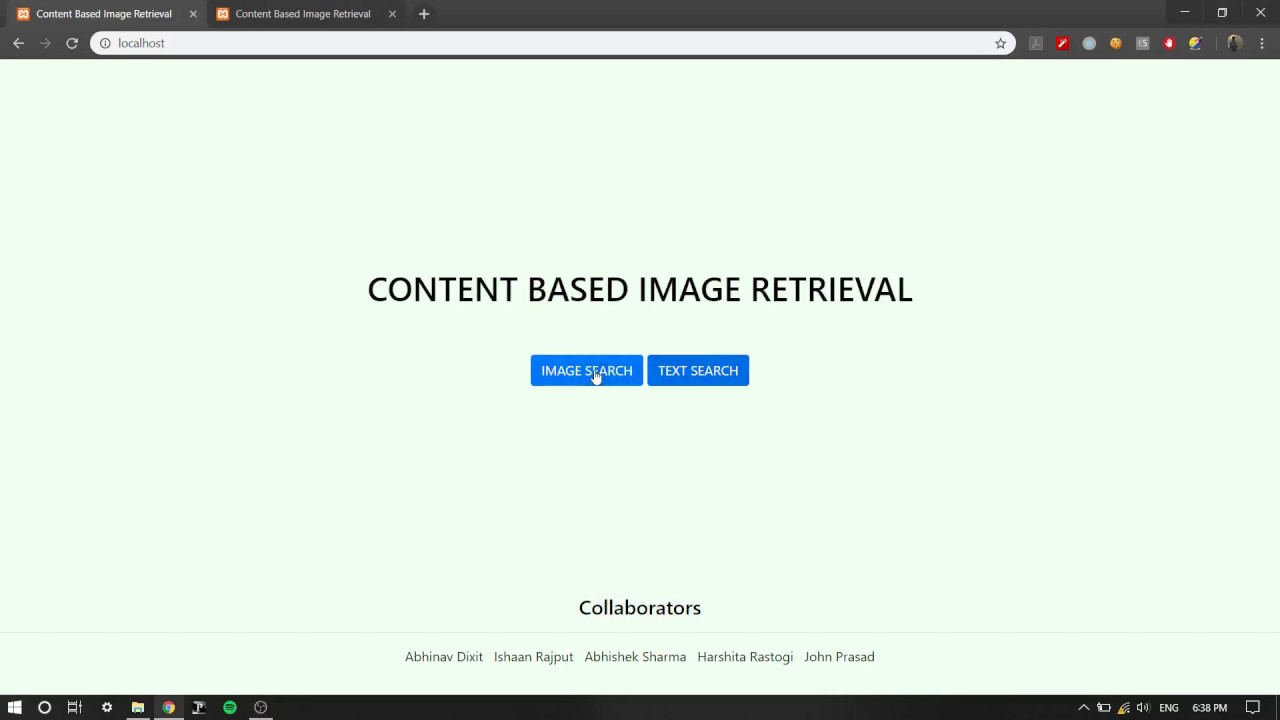Open PowerPoint from the taskbar
Screen dimensions: 1280x720
coord(198,707)
